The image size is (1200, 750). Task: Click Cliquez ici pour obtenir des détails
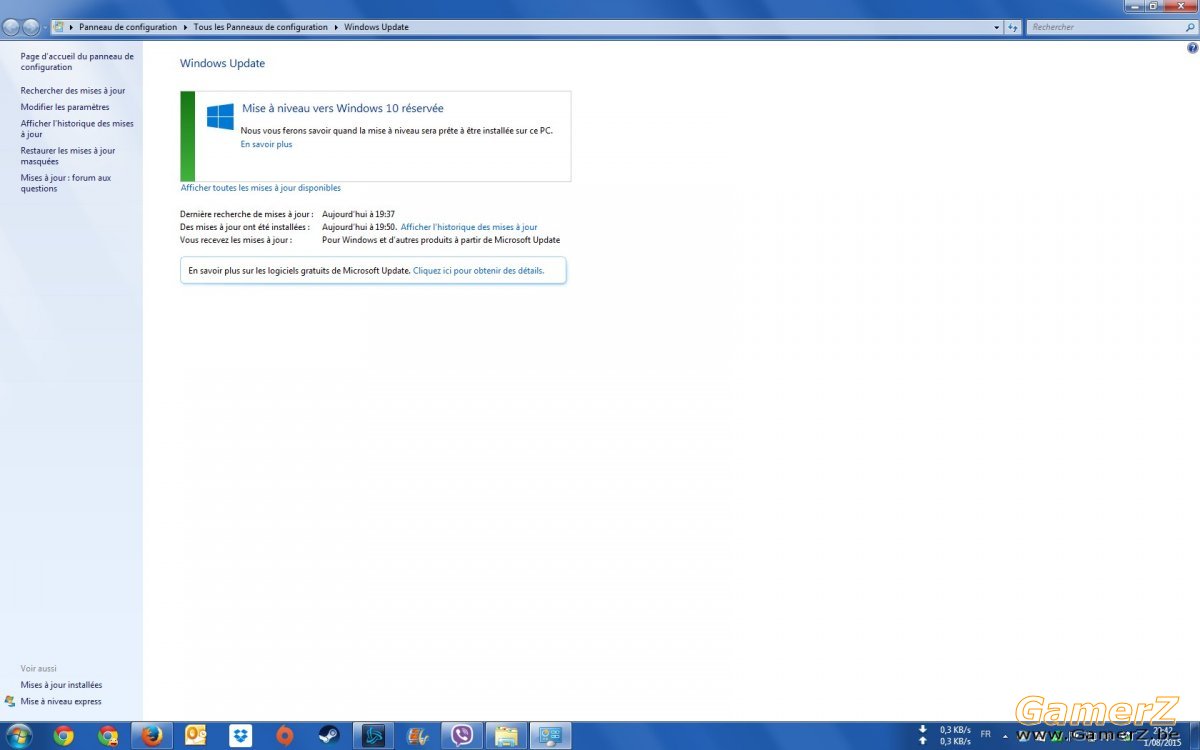pos(479,270)
